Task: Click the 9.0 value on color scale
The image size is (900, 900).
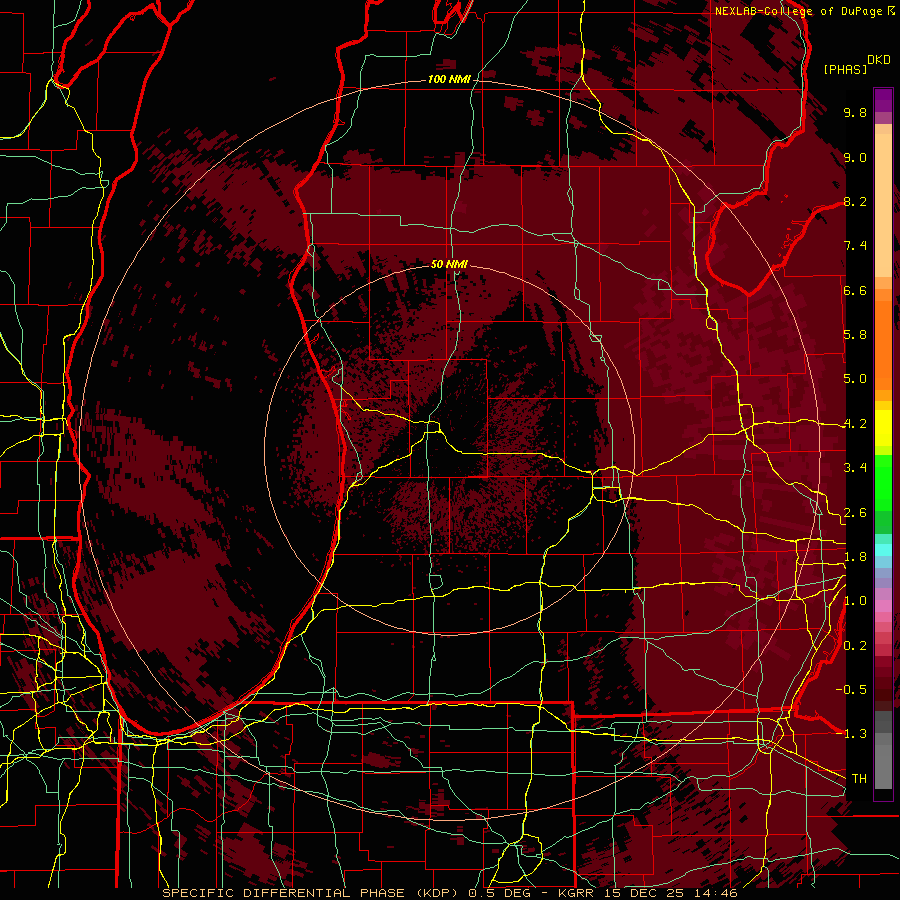Action: click(855, 157)
